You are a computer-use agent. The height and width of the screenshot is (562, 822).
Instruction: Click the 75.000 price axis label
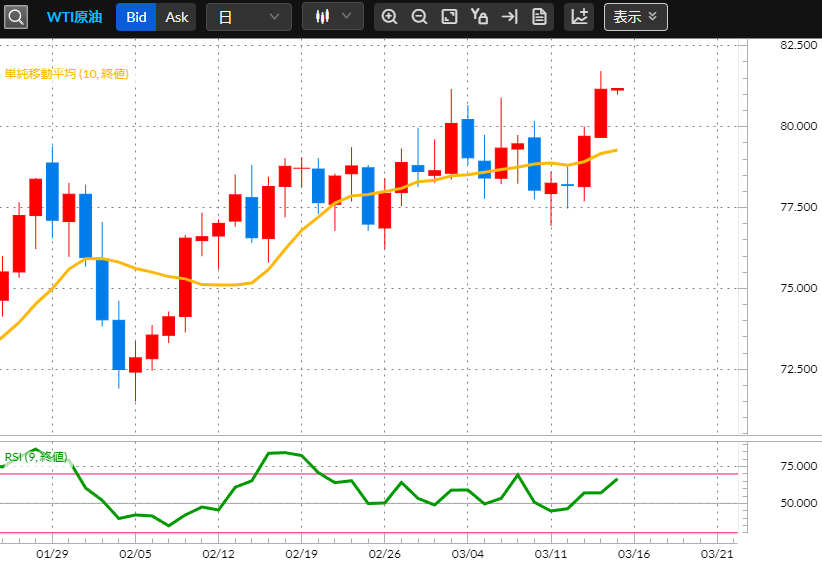[x=798, y=288]
